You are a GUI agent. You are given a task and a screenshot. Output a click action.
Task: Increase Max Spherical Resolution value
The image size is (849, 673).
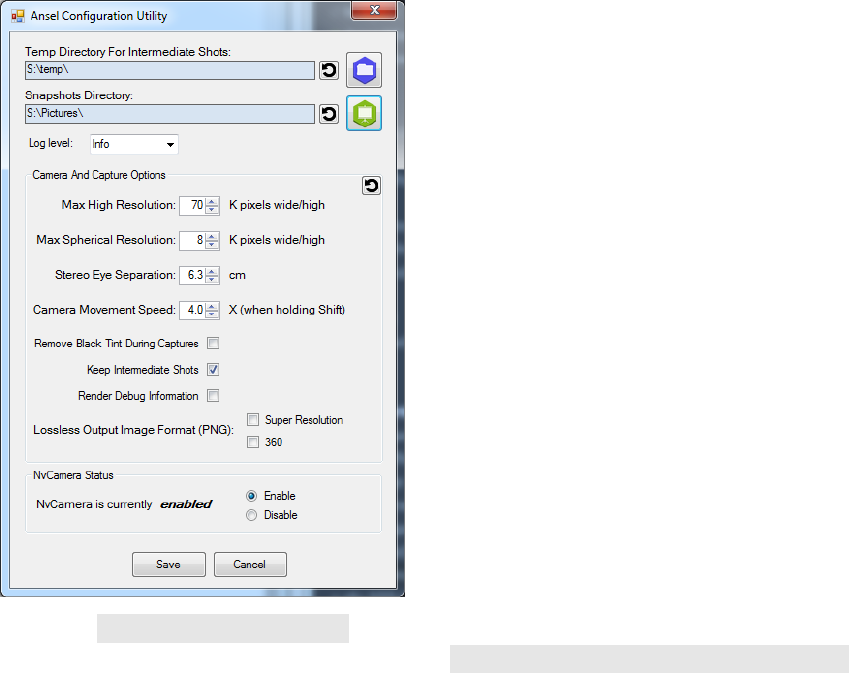pyautogui.click(x=212, y=237)
